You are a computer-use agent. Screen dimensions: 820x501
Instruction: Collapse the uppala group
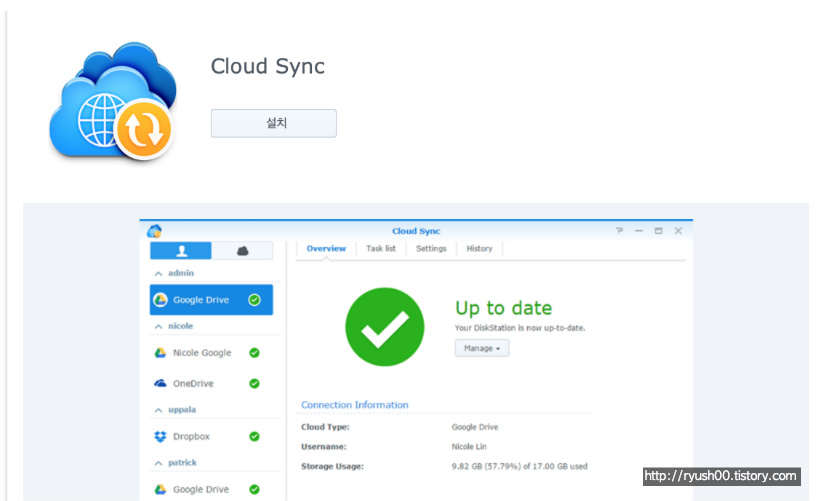pyautogui.click(x=158, y=410)
